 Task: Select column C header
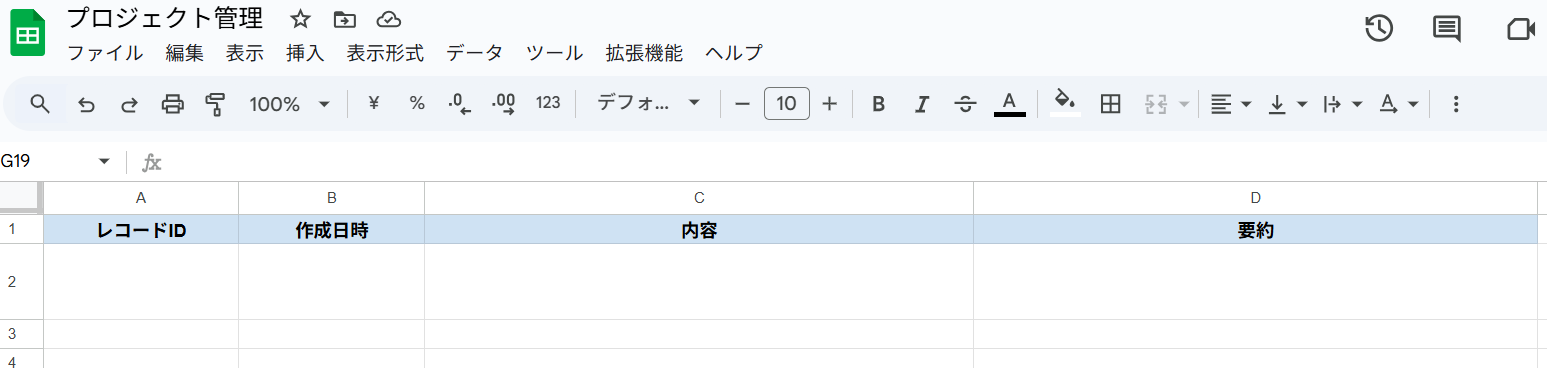pyautogui.click(x=699, y=197)
